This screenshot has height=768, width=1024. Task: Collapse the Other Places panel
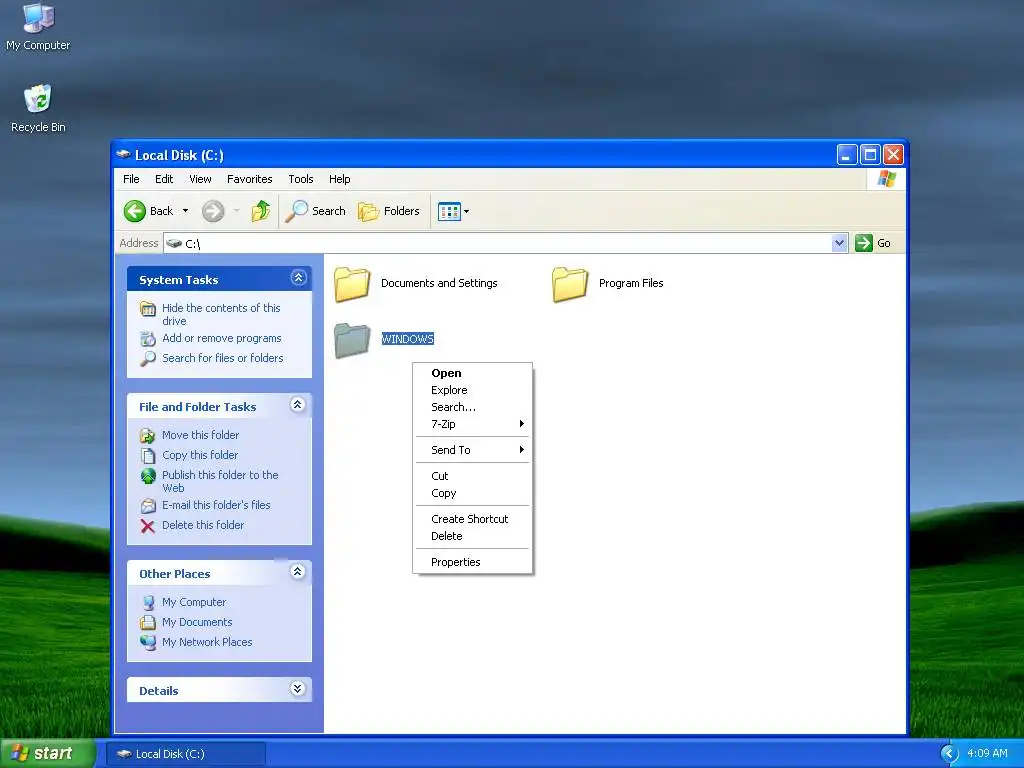tap(298, 572)
